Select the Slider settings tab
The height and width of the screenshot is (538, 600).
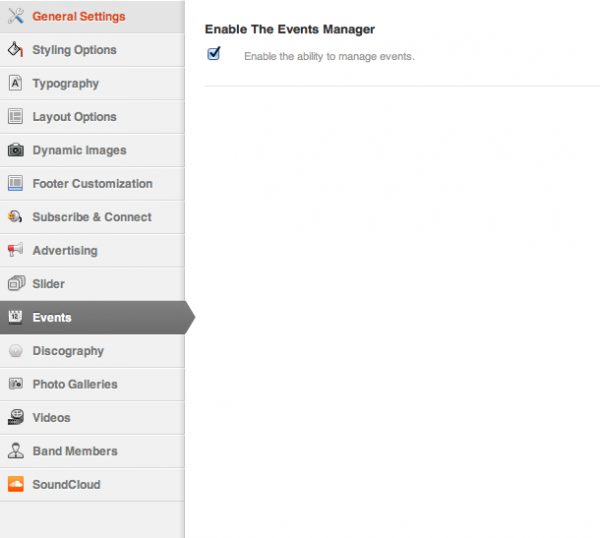tap(48, 284)
